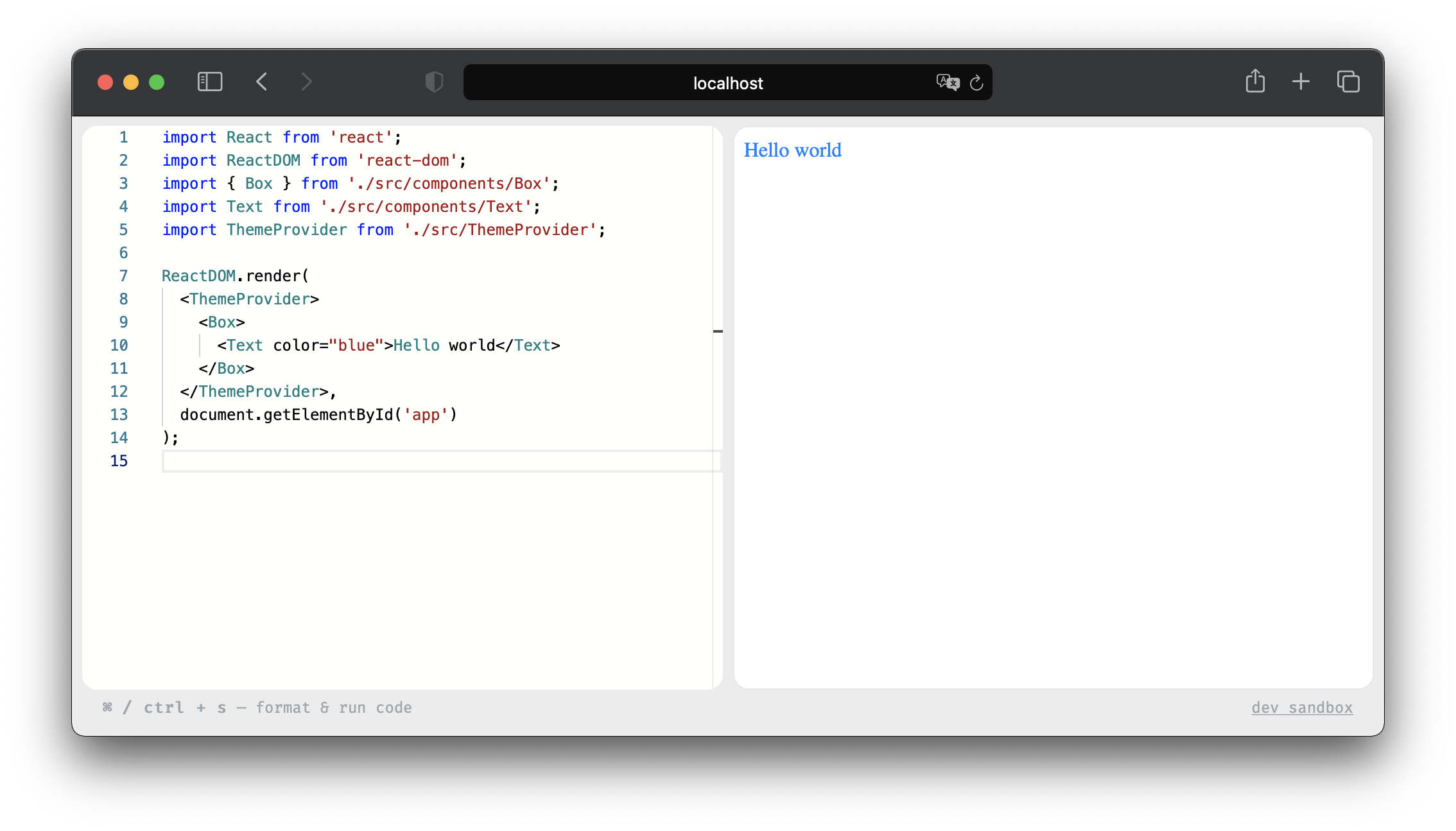Open a new browser tab
The image size is (1456, 831).
coord(1301,82)
